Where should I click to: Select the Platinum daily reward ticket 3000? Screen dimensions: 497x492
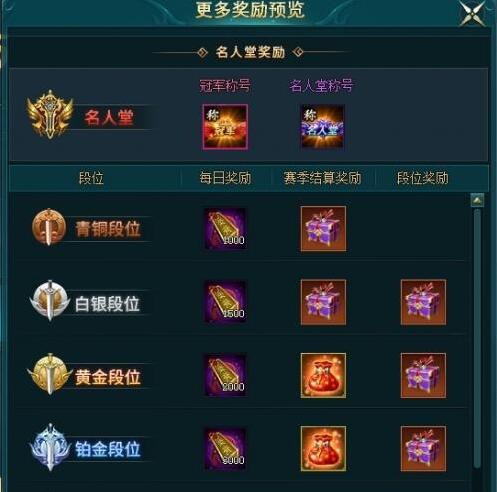point(225,449)
